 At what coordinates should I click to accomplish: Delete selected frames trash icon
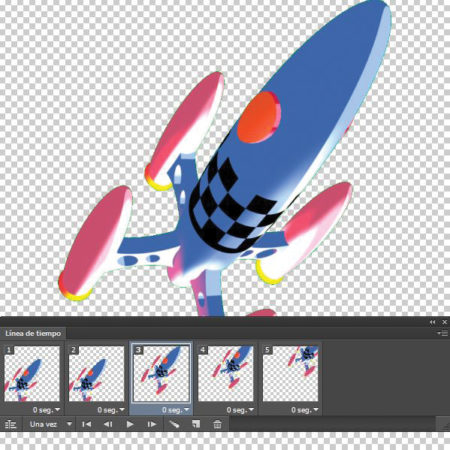217,424
